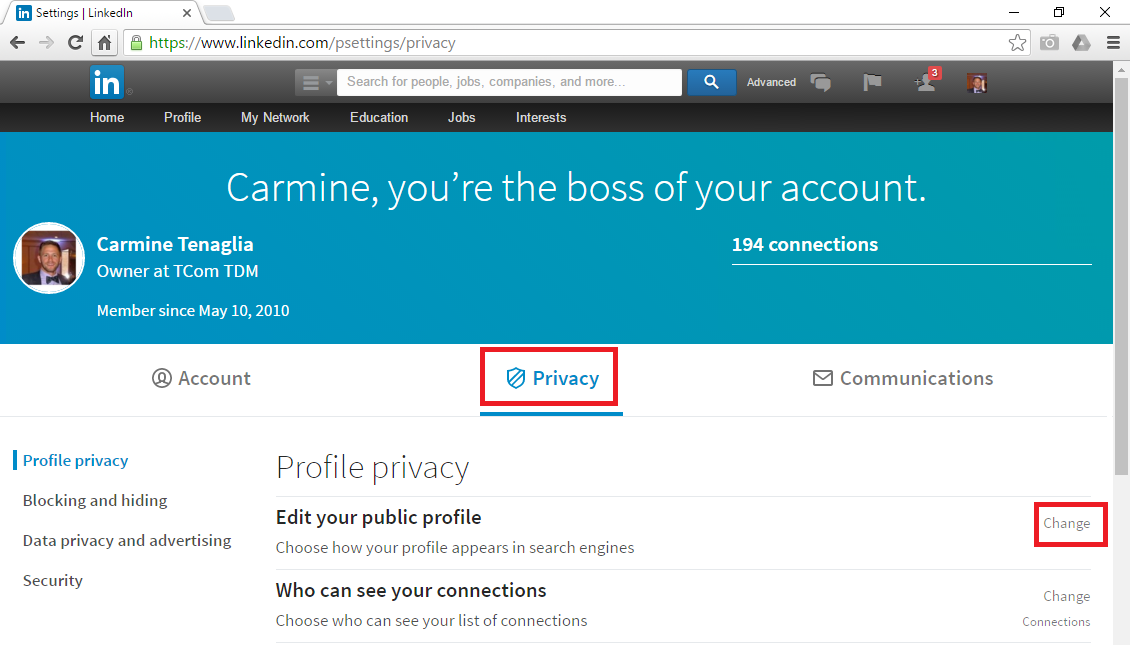1130x645 pixels.
Task: Select the Privacy tab
Action: click(551, 378)
